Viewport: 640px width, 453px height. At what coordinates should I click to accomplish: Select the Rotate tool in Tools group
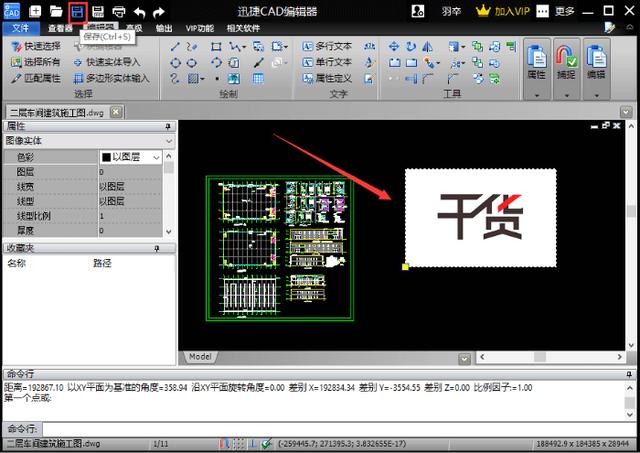tap(411, 46)
